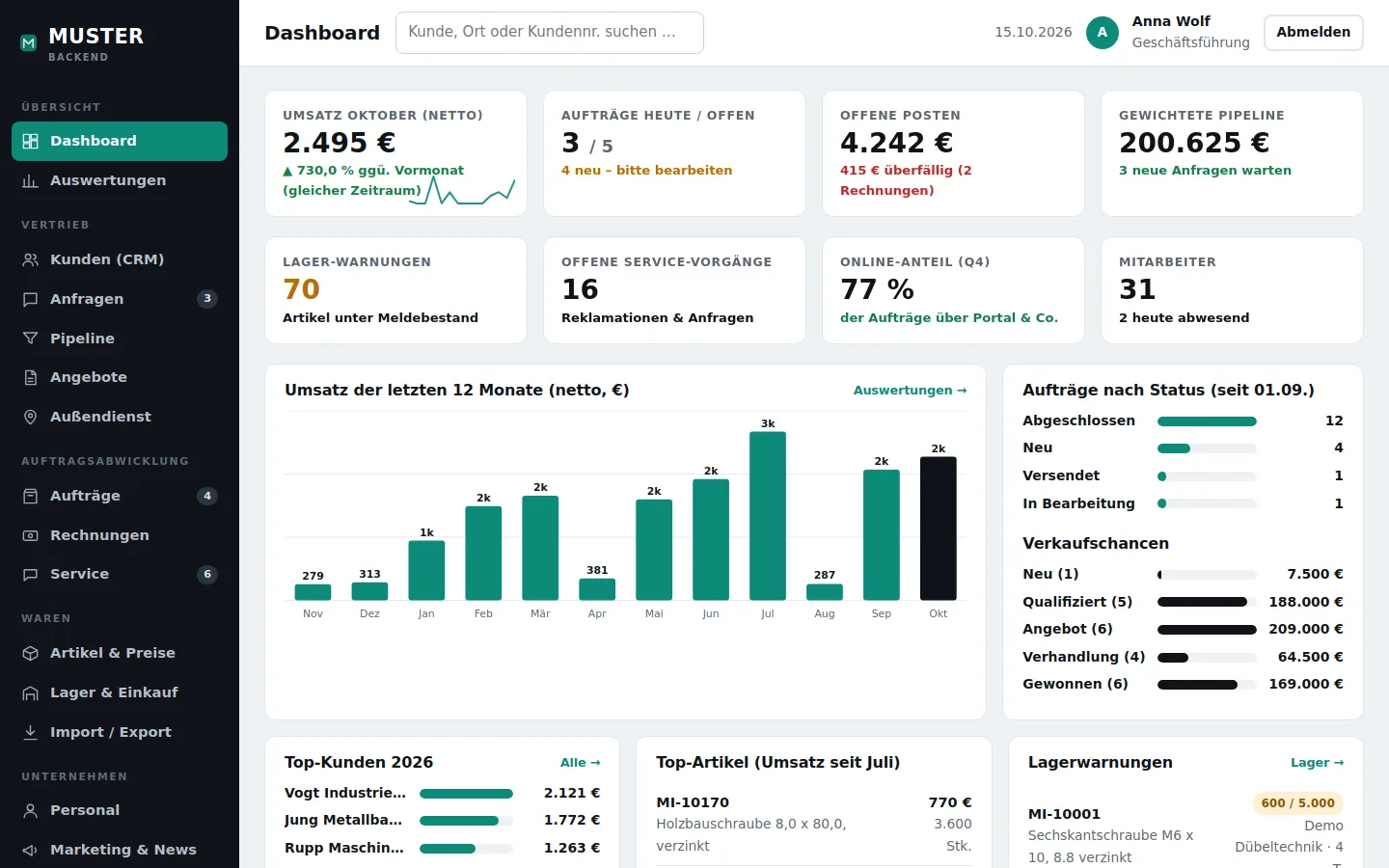Go to Kunden (CRM) in sidebar
The width and height of the screenshot is (1389, 868).
coord(120,259)
